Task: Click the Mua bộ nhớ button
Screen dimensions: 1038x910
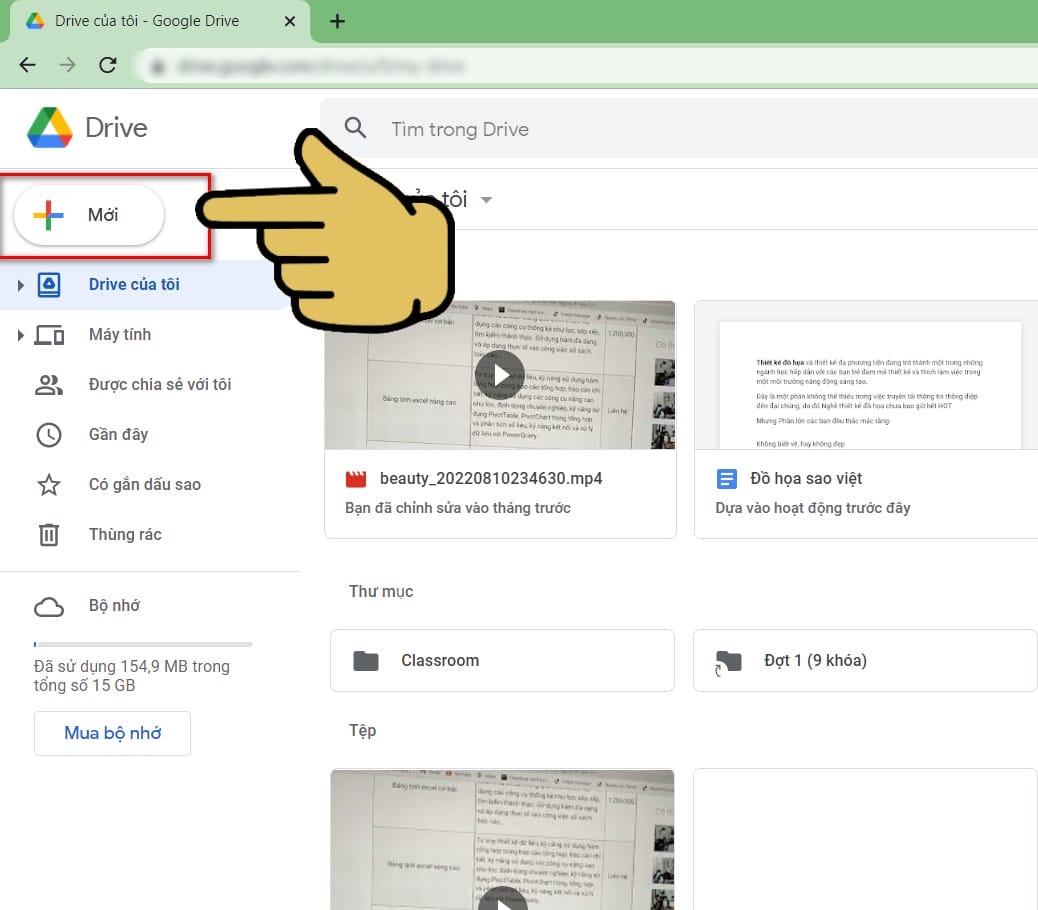Action: click(x=113, y=733)
